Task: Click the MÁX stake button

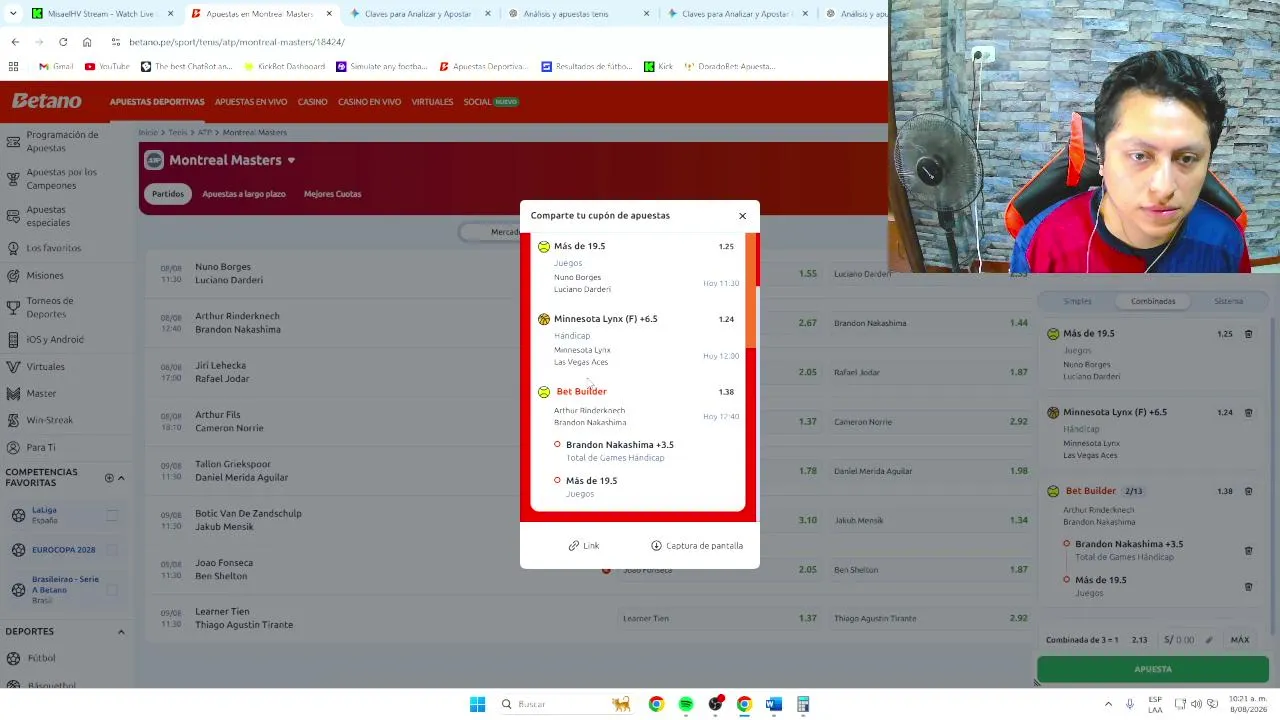Action: (x=1240, y=640)
